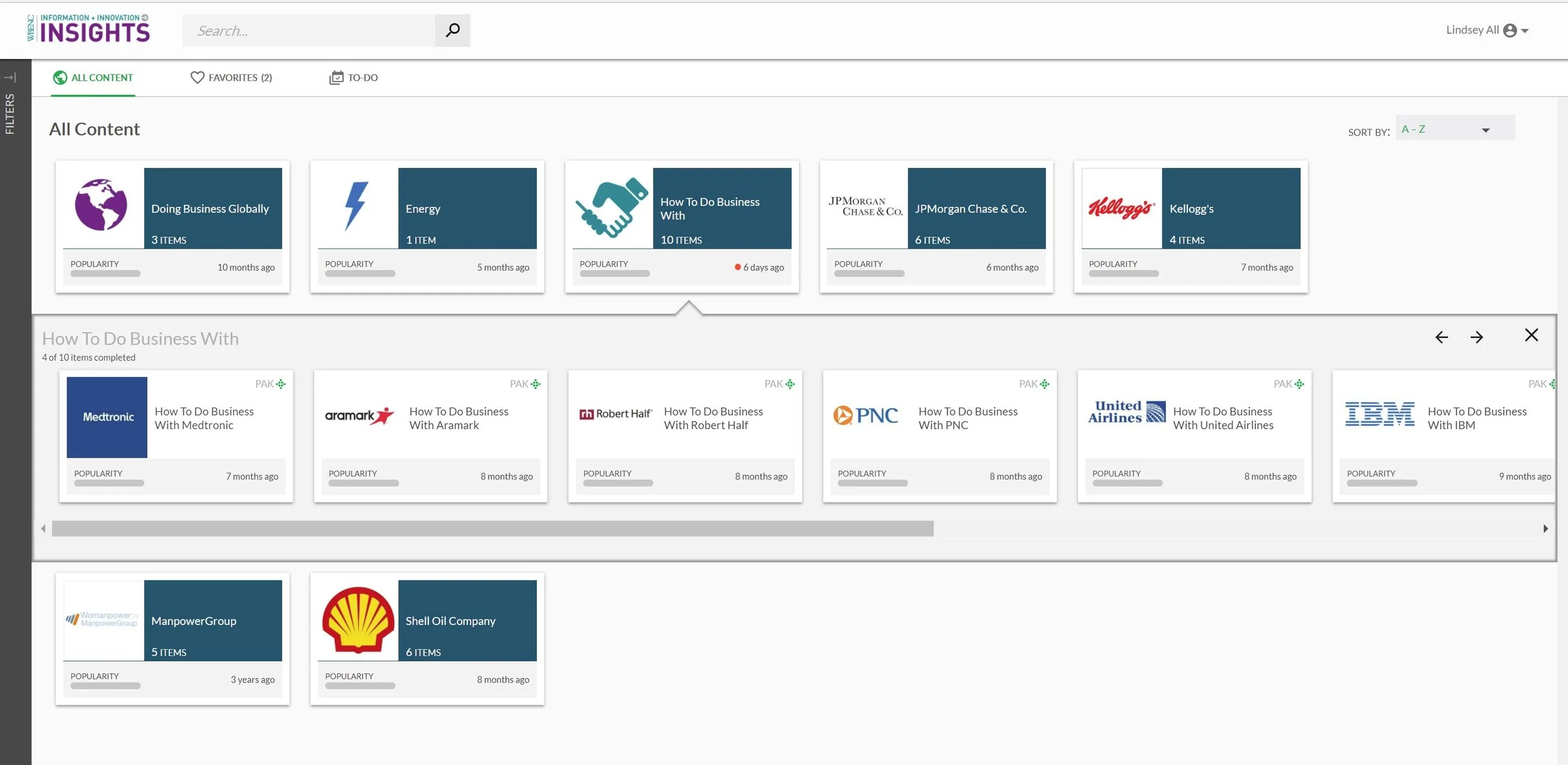Open the Kellogg's collection title
The height and width of the screenshot is (765, 1568).
(1191, 208)
